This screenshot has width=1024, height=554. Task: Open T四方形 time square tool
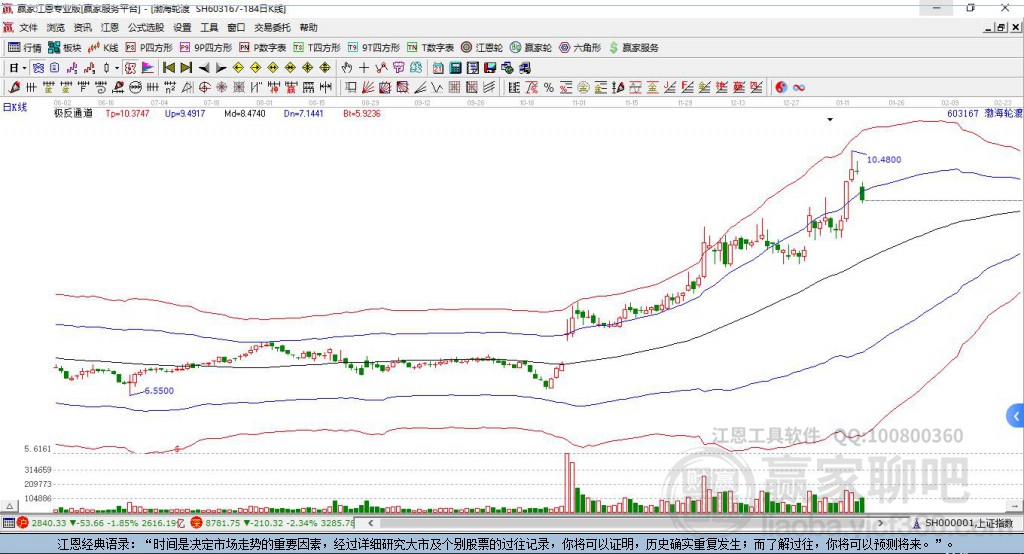317,48
